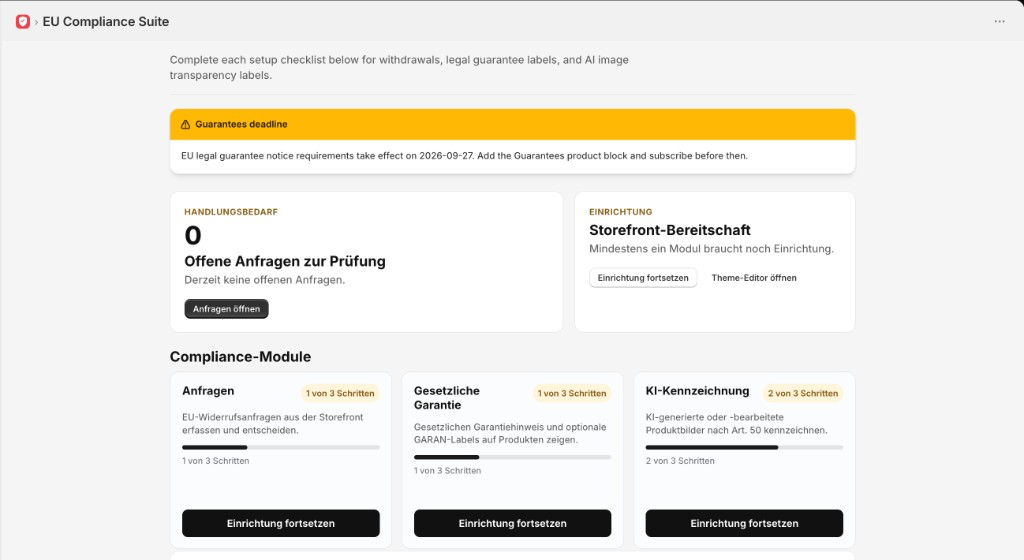Click the KI-Kennzeichnung progress bar
Viewport: 1024px width, 560px height.
[744, 447]
